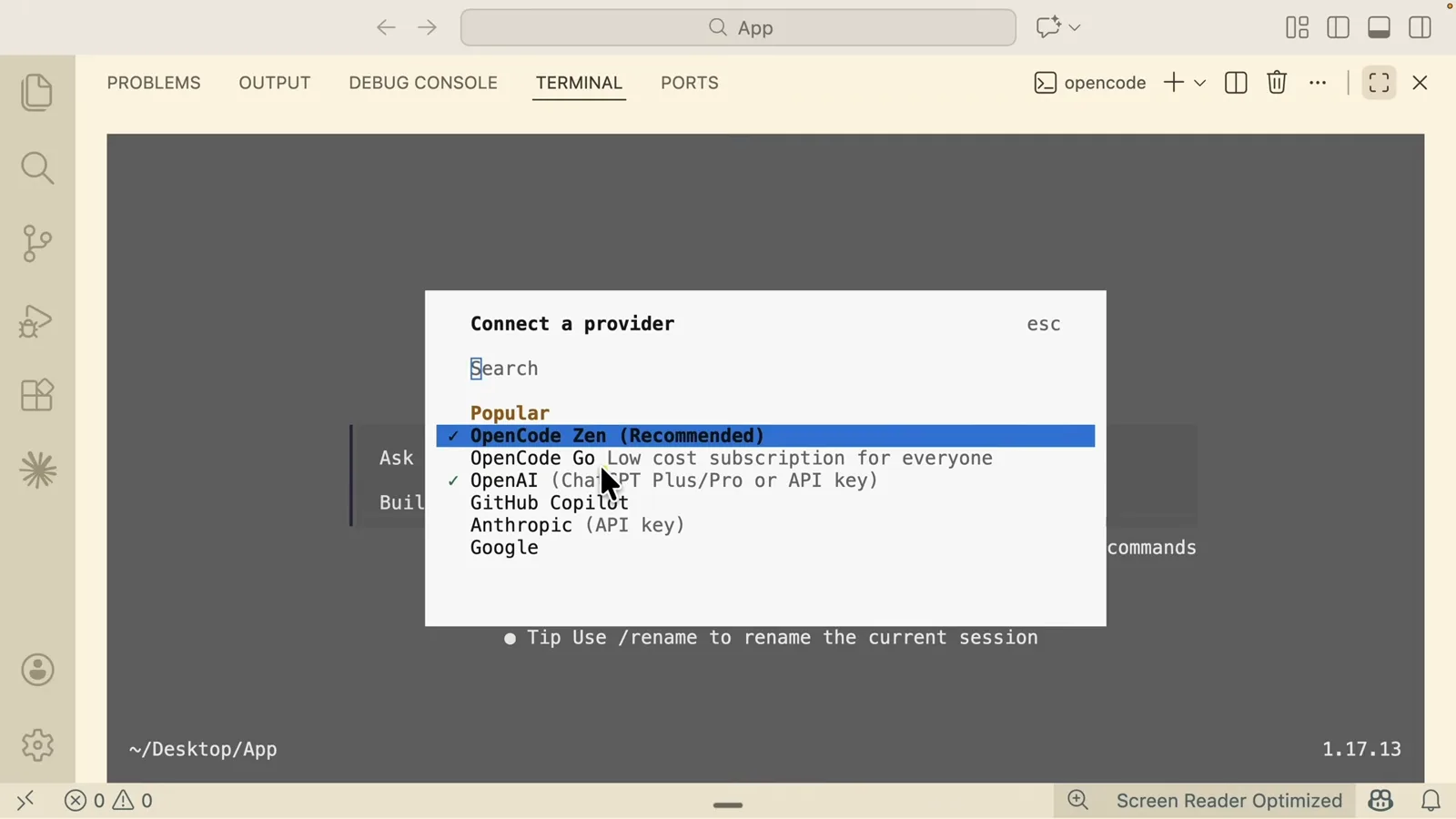The width and height of the screenshot is (1456, 819).
Task: Toggle the bottom panel visibility
Action: [1379, 27]
